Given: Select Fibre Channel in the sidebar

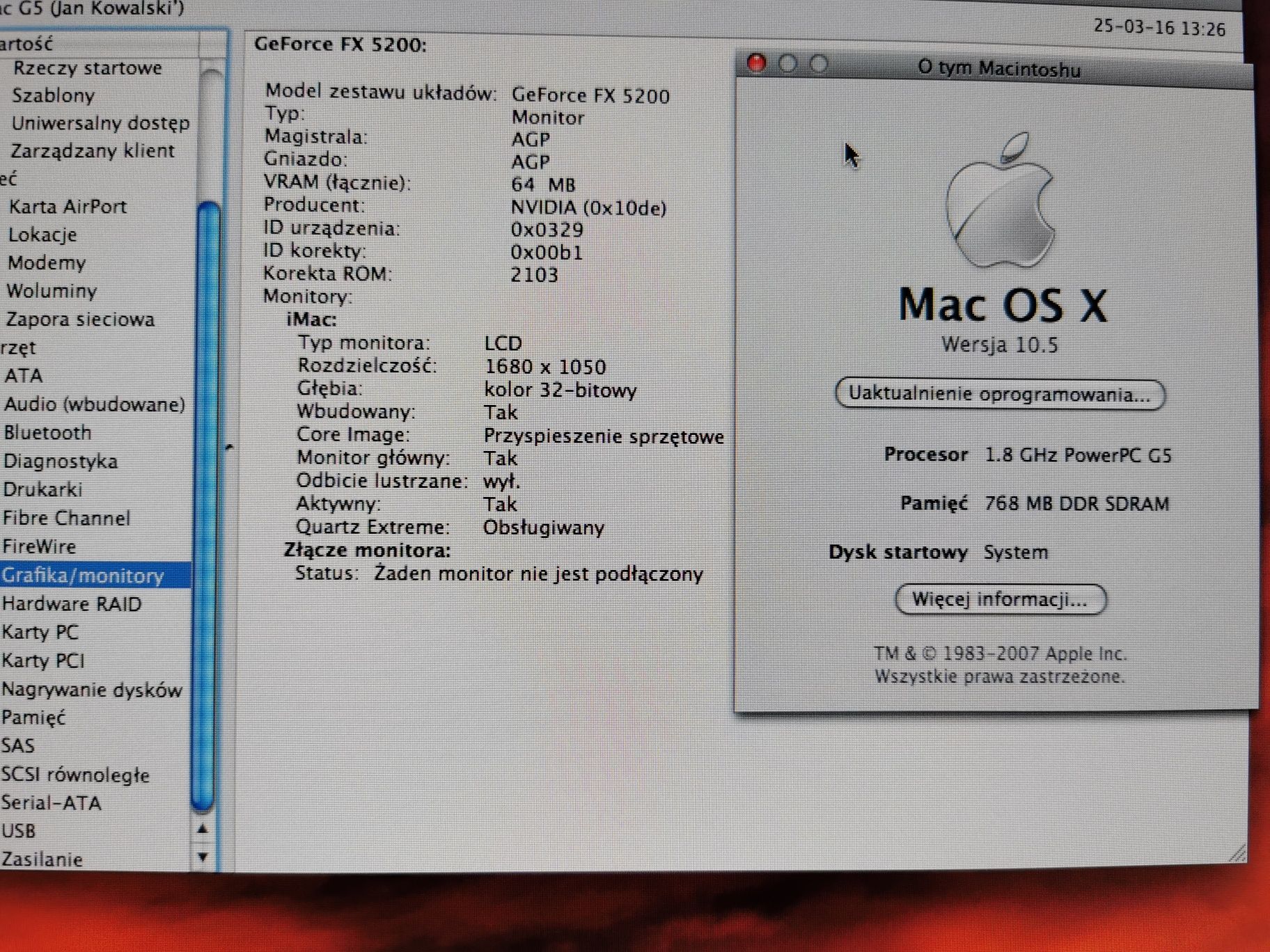Looking at the screenshot, I should pos(66,518).
